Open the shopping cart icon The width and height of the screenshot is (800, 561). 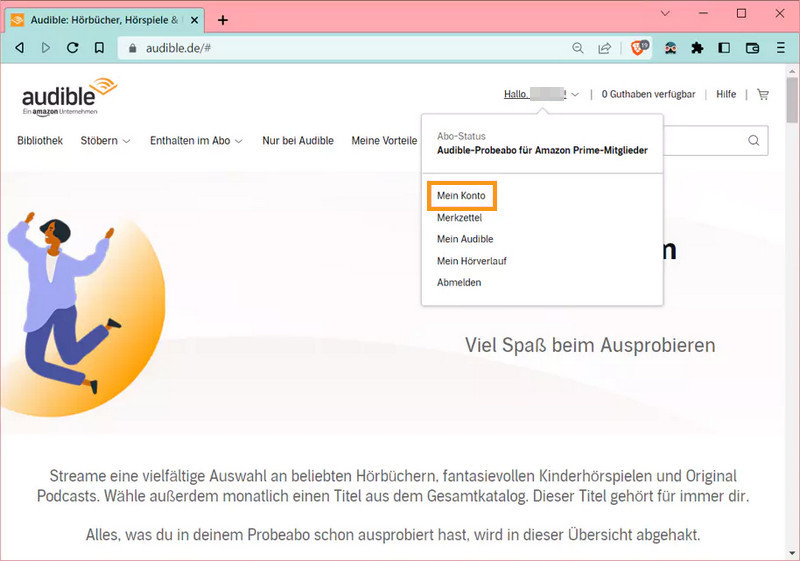(x=763, y=94)
